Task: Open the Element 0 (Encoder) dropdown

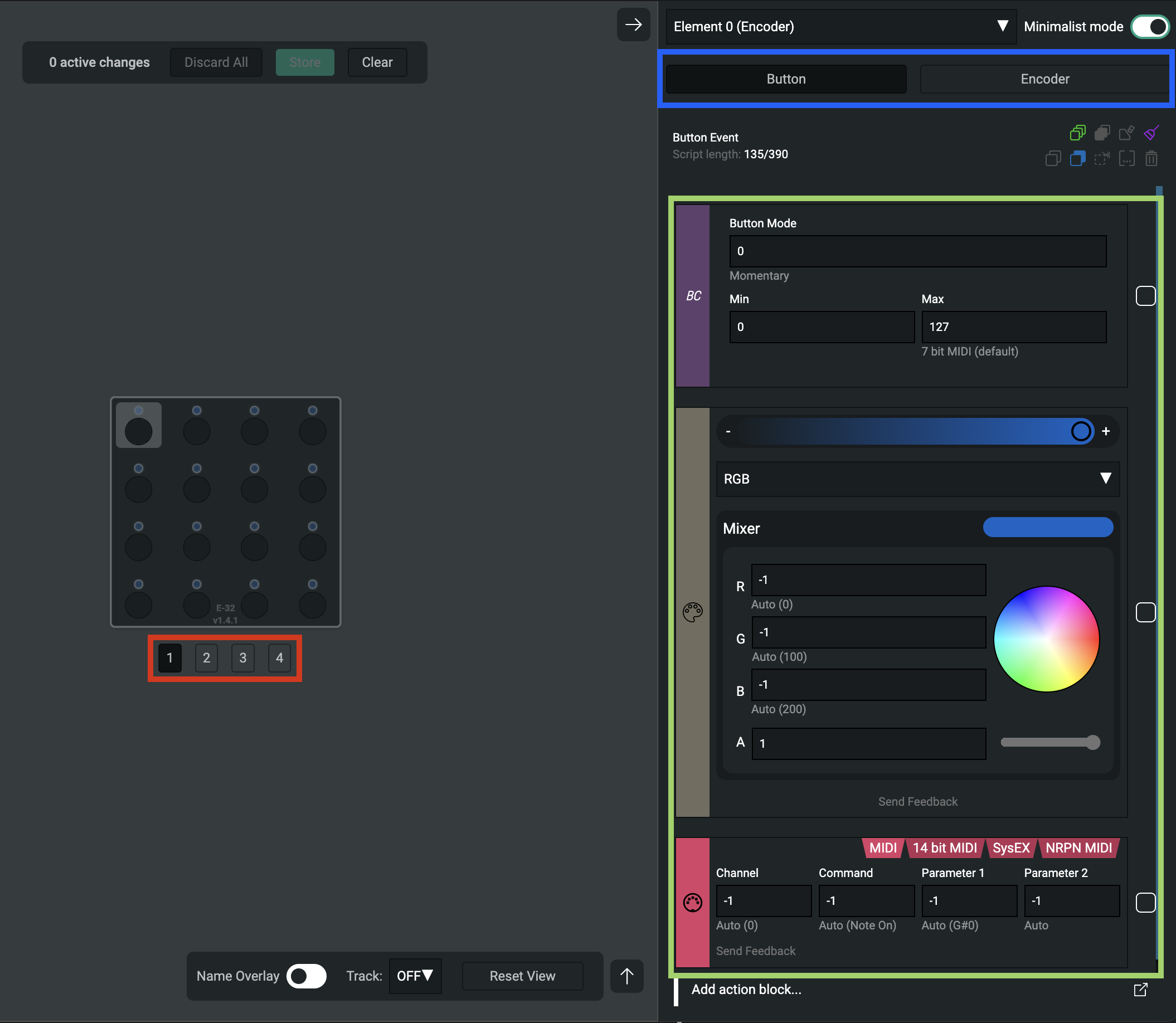Action: 840,26
